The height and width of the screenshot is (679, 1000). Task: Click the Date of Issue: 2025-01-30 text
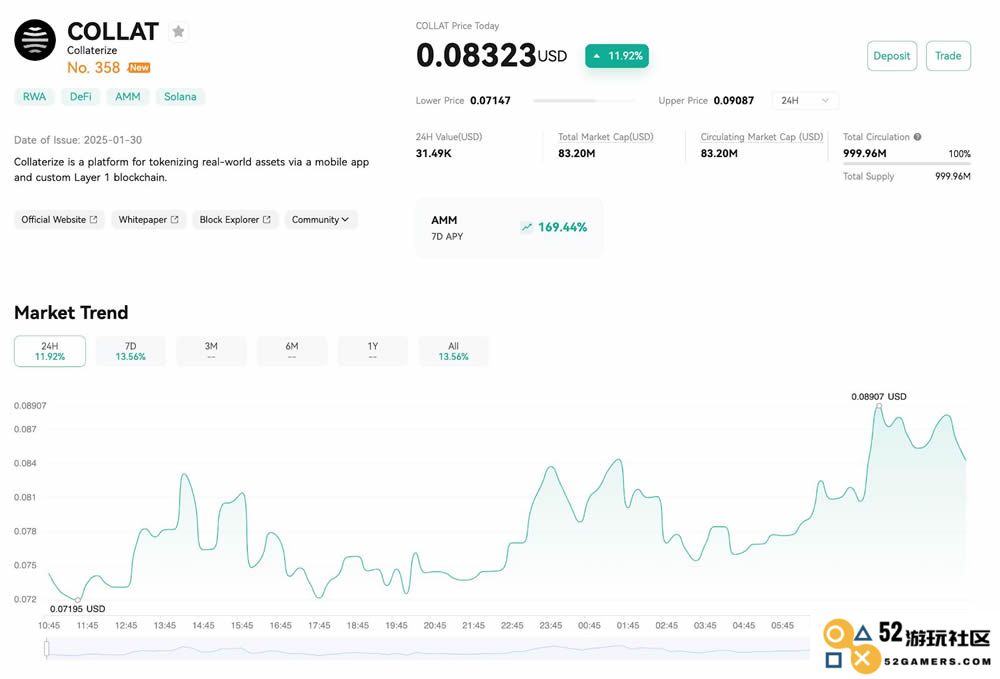[78, 140]
